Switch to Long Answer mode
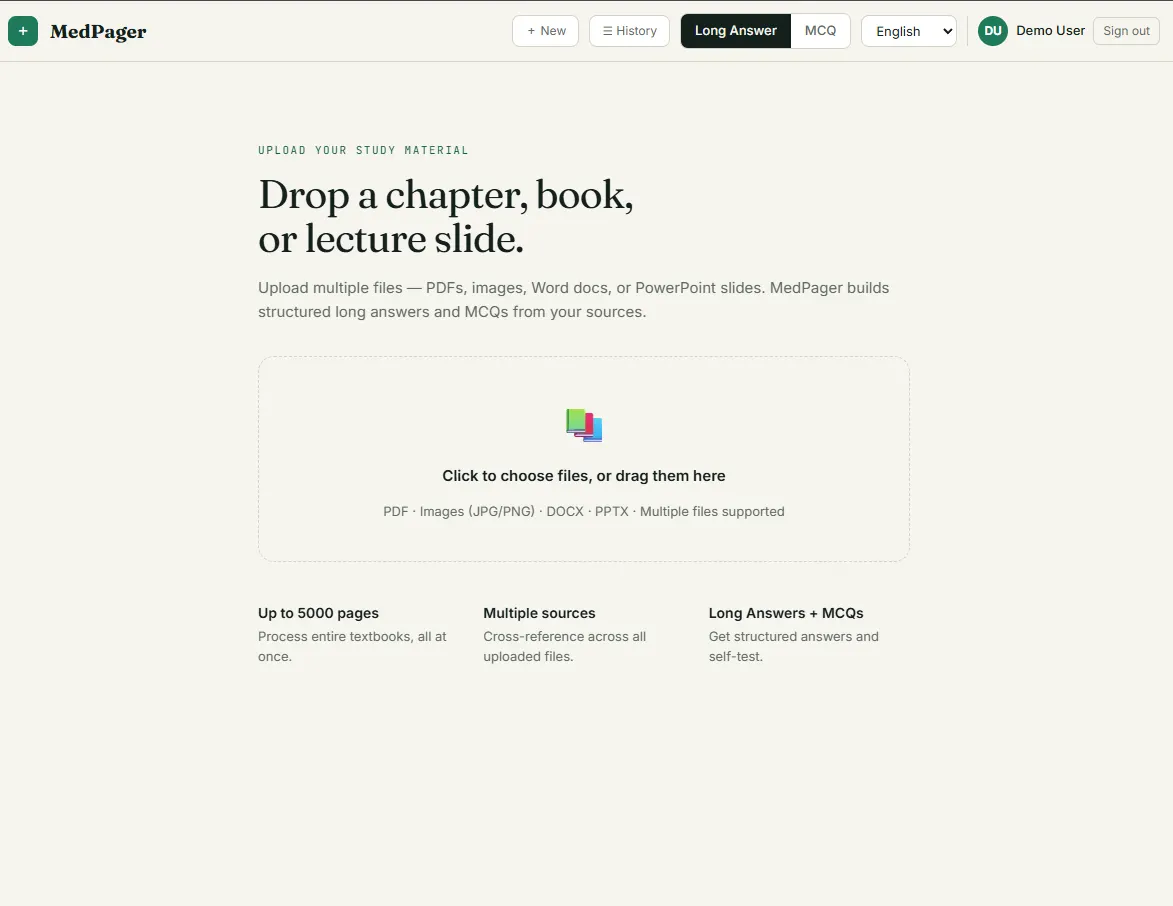 point(735,31)
